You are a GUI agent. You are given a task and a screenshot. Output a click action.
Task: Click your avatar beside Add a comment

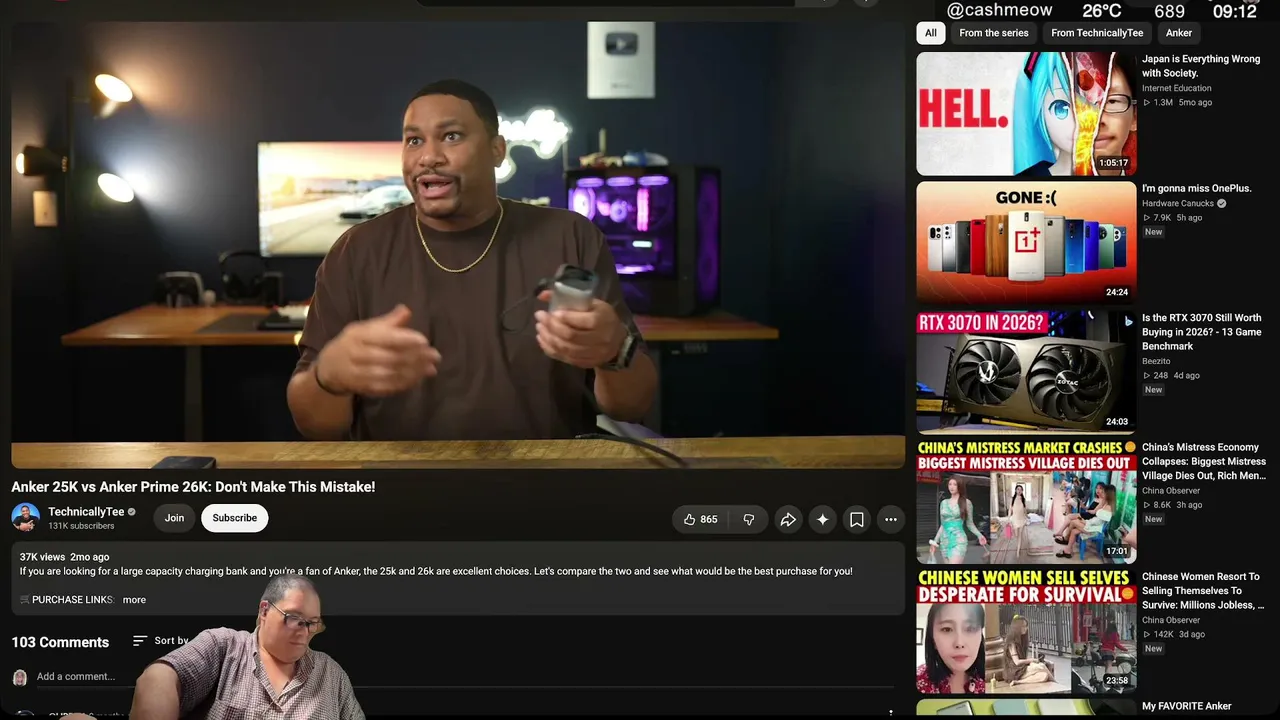coord(20,677)
